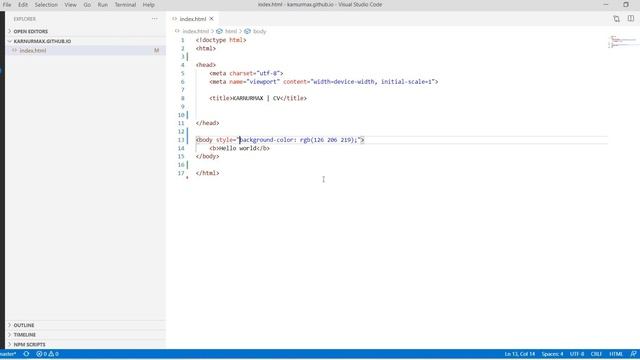Expand the NPM Scripts panel
This screenshot has height=360, width=640.
pyautogui.click(x=86, y=344)
